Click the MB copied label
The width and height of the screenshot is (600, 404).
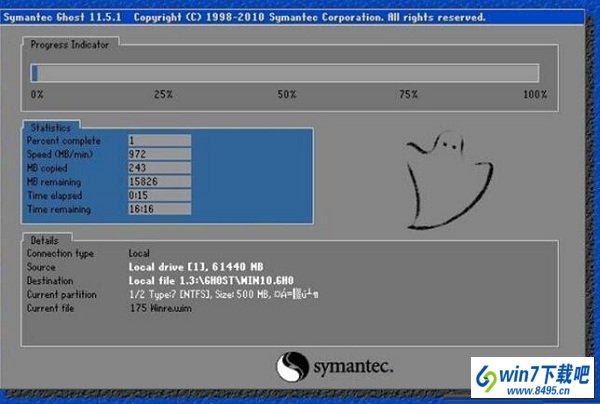[x=47, y=168]
